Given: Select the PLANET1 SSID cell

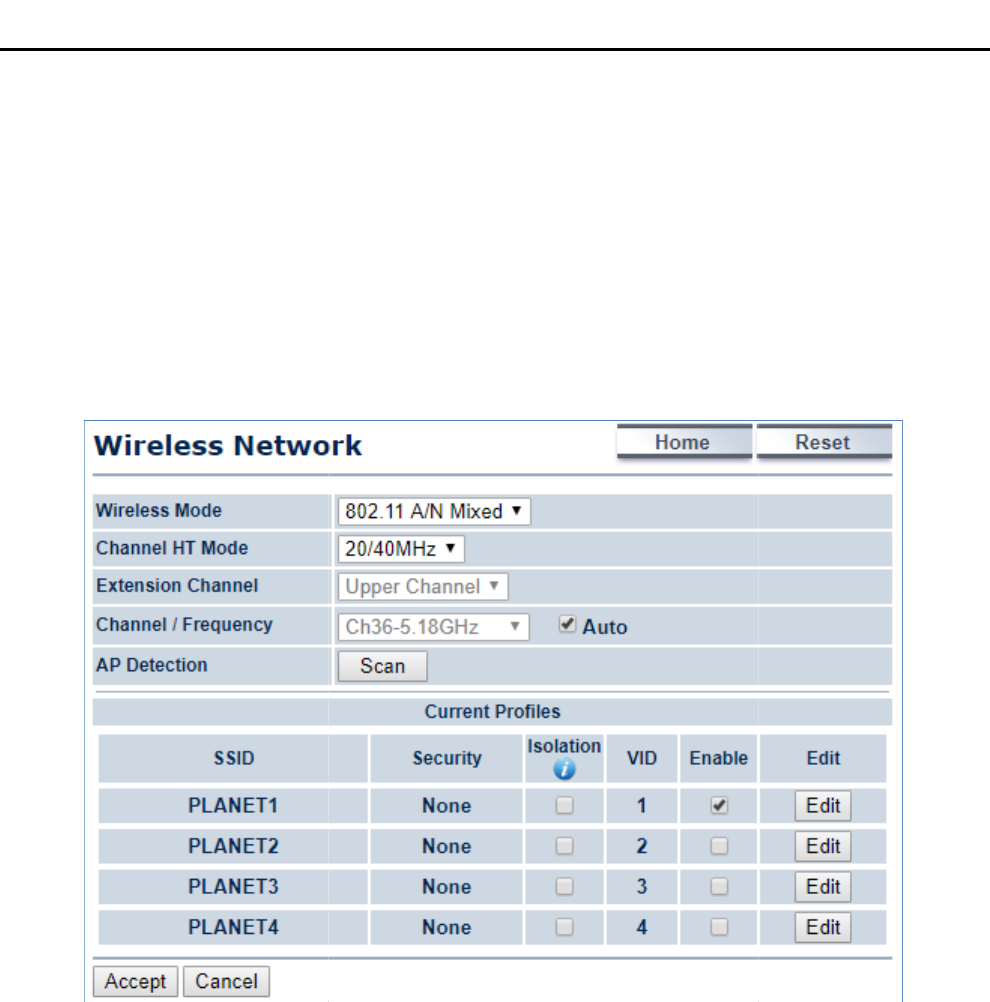Looking at the screenshot, I should 233,805.
